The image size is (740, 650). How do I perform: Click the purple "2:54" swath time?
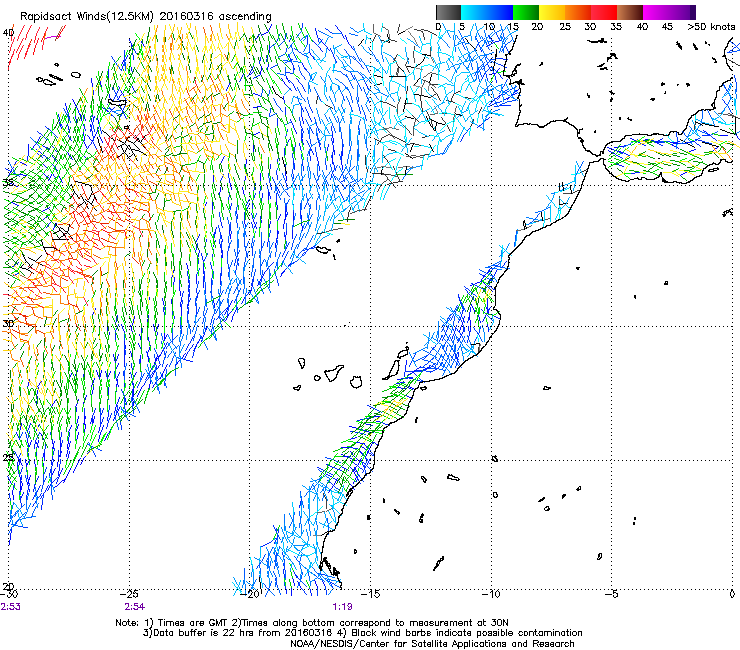point(135,607)
